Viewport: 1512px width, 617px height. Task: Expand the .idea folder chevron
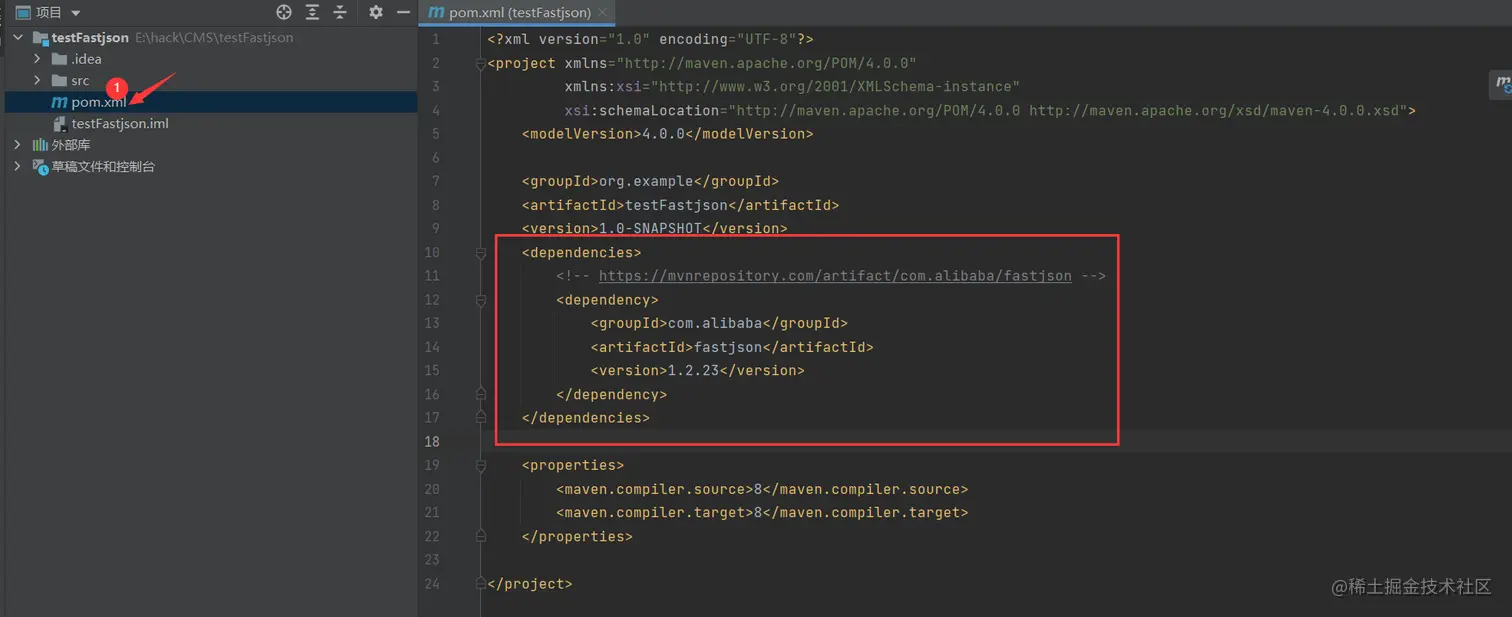[x=37, y=59]
